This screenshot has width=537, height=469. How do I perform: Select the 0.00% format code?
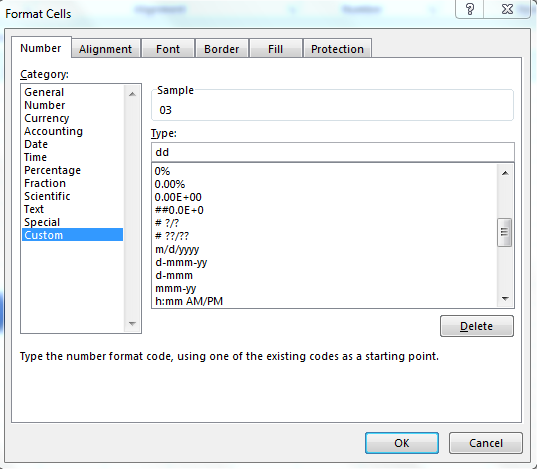[x=325, y=184]
